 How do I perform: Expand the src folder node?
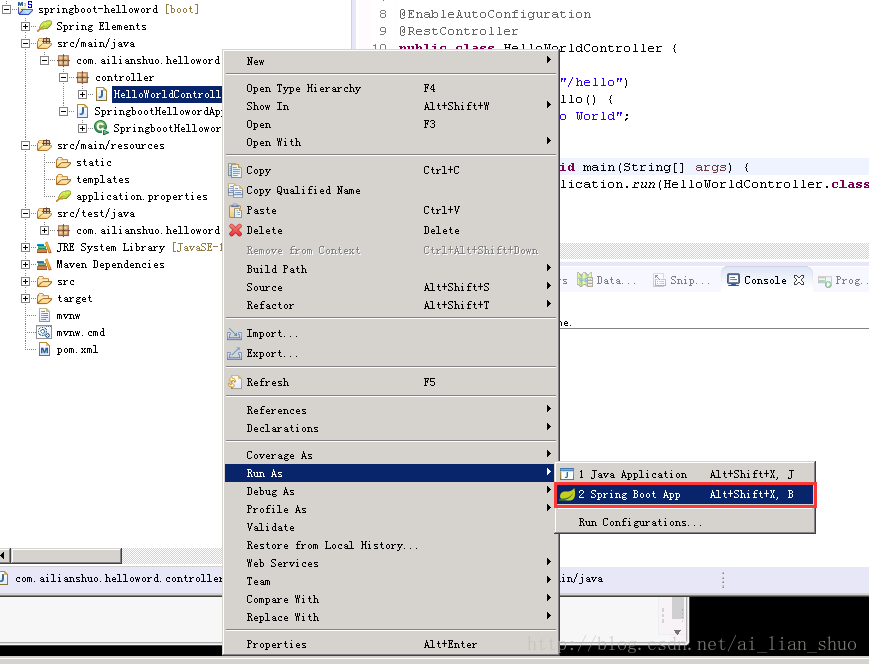coord(25,282)
